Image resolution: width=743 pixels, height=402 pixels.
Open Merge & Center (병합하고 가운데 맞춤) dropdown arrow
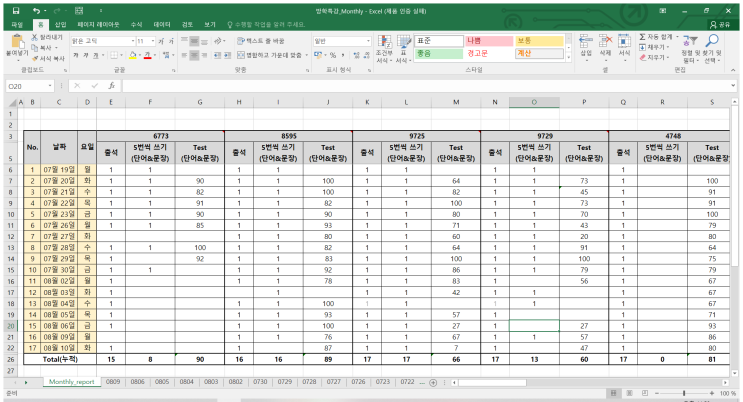point(307,55)
